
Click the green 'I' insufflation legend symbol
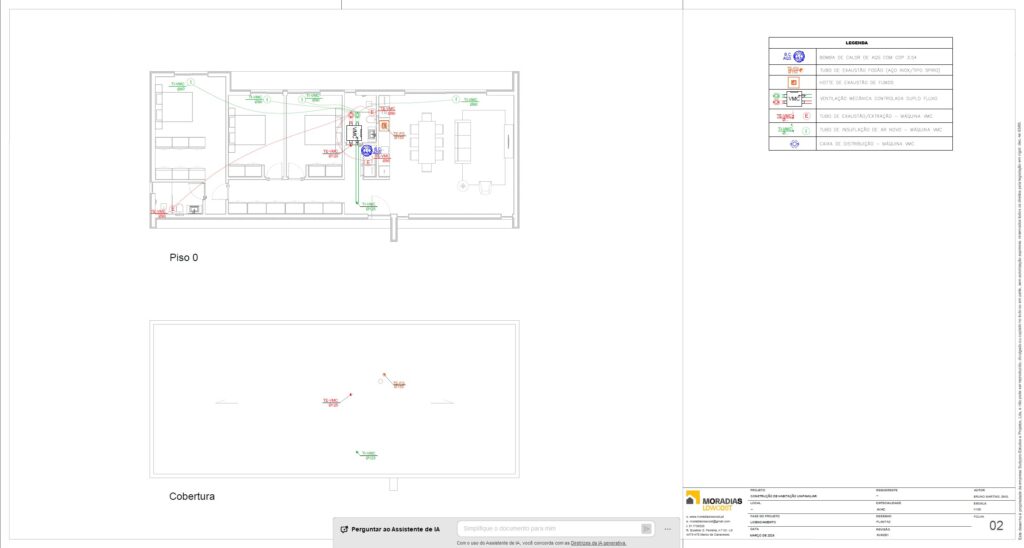point(806,131)
